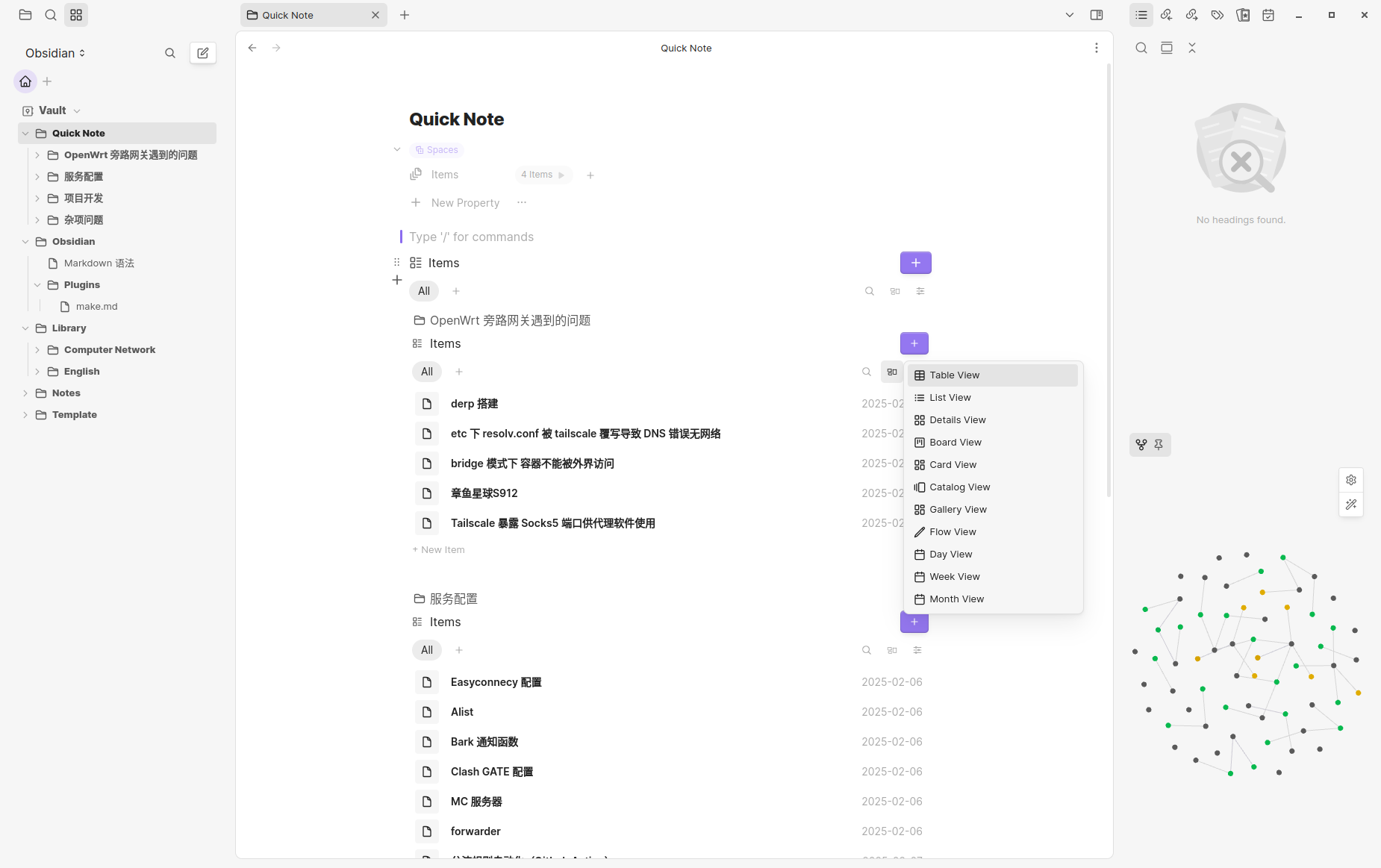
Task: Click '+ New Item' under OpenWrt list
Action: tap(439, 550)
